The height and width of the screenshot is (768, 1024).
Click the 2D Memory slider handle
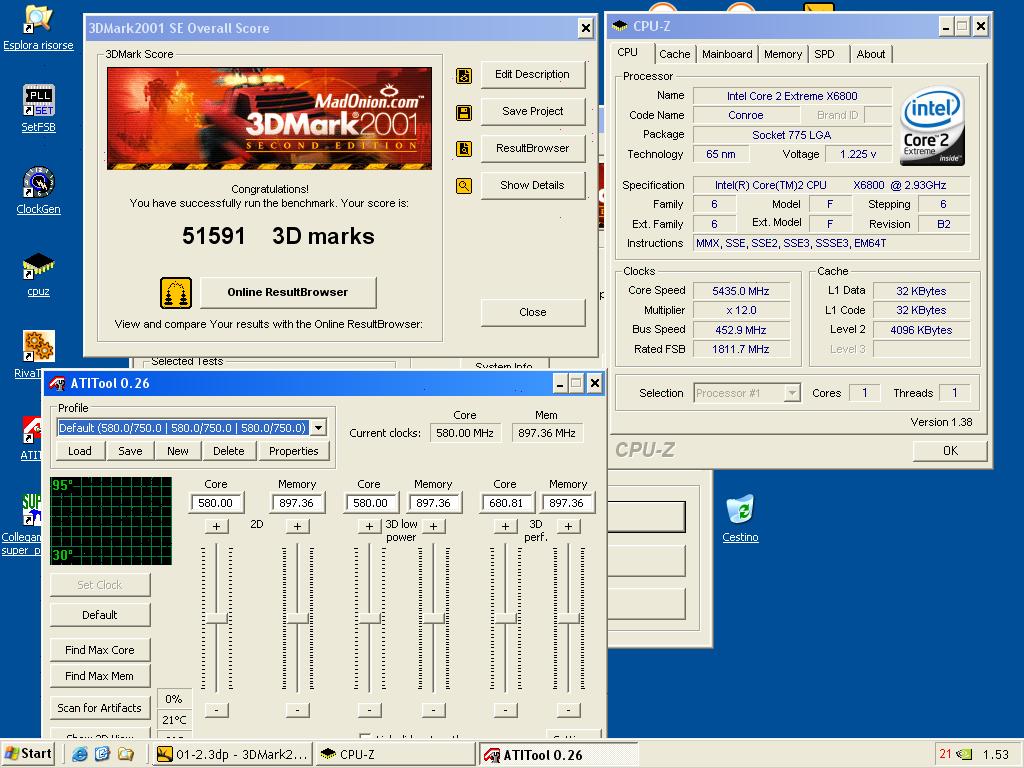click(298, 618)
